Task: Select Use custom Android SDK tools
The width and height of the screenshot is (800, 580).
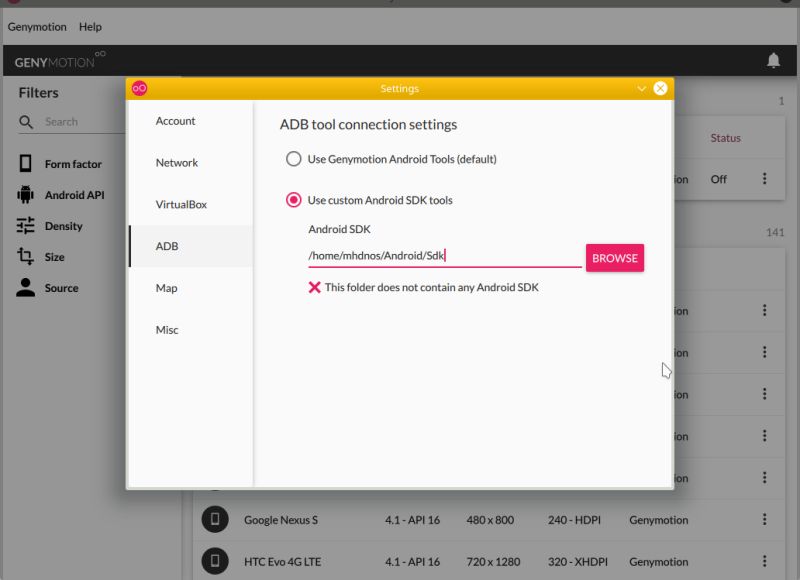Action: click(x=293, y=199)
